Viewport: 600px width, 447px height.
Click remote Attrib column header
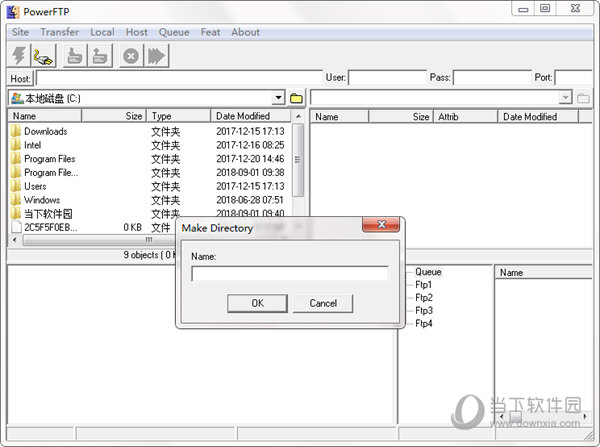(465, 117)
